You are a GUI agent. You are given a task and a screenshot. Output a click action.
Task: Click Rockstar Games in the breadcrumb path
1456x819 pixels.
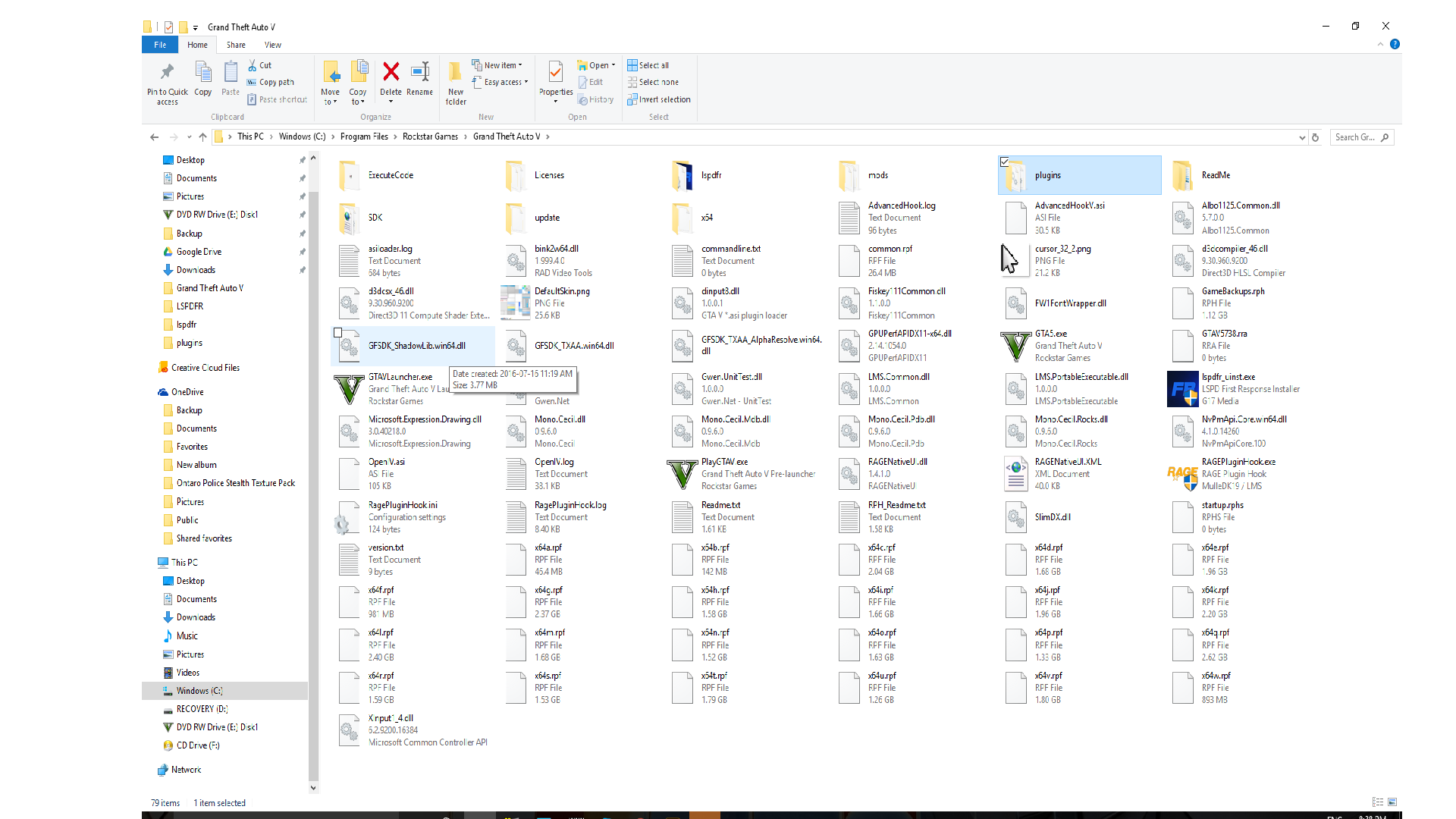tap(430, 136)
